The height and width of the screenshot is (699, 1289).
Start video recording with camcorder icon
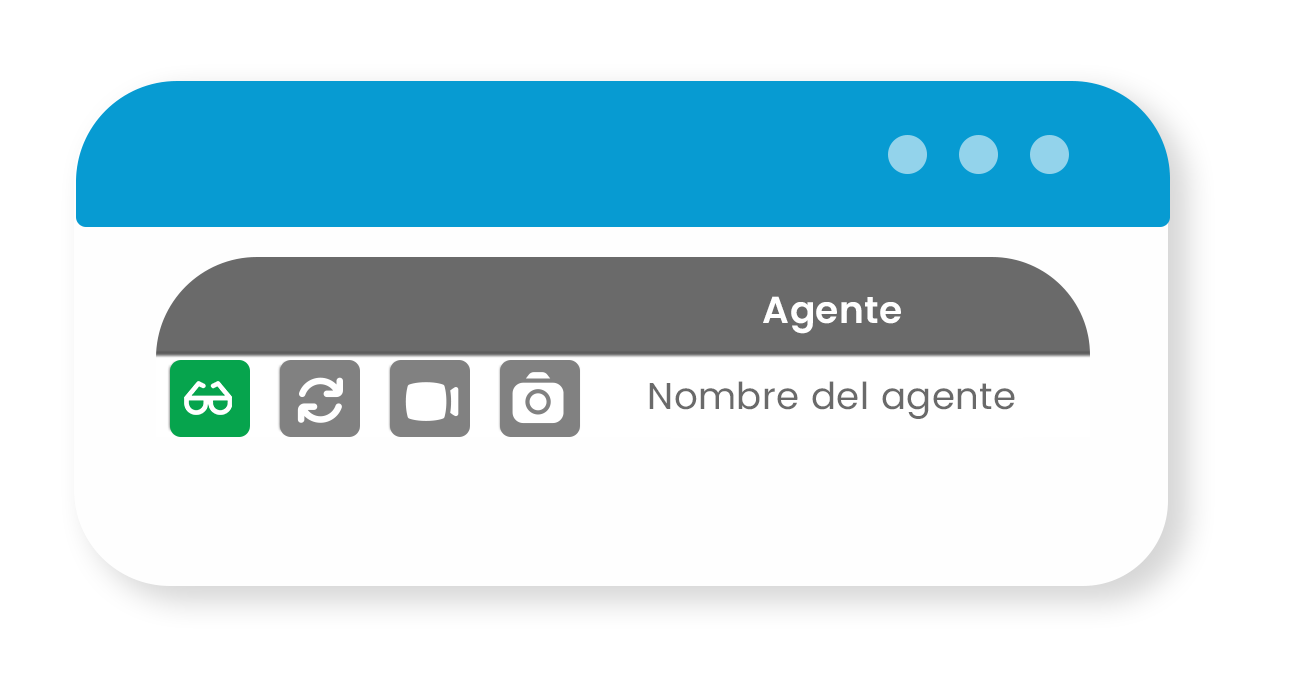[429, 398]
